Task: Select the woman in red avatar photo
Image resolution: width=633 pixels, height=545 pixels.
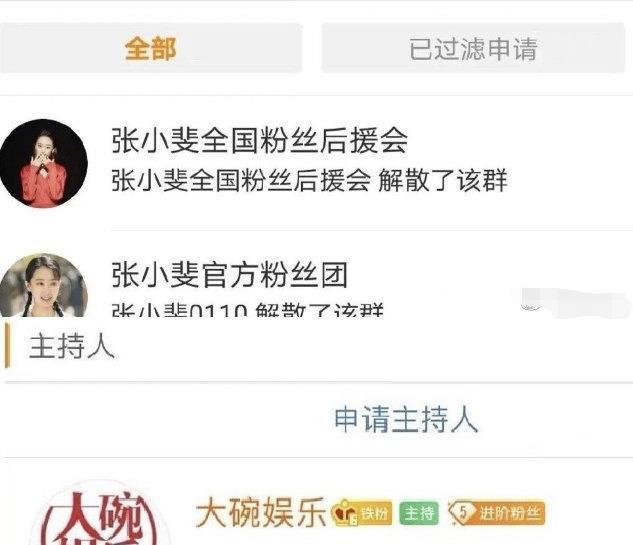Action: [44, 163]
